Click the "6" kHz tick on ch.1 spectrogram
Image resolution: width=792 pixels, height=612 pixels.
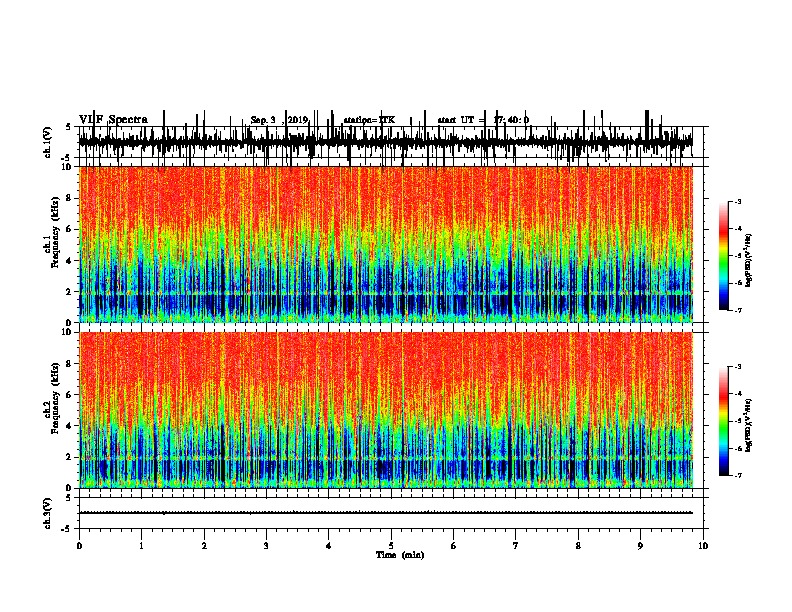pos(69,229)
